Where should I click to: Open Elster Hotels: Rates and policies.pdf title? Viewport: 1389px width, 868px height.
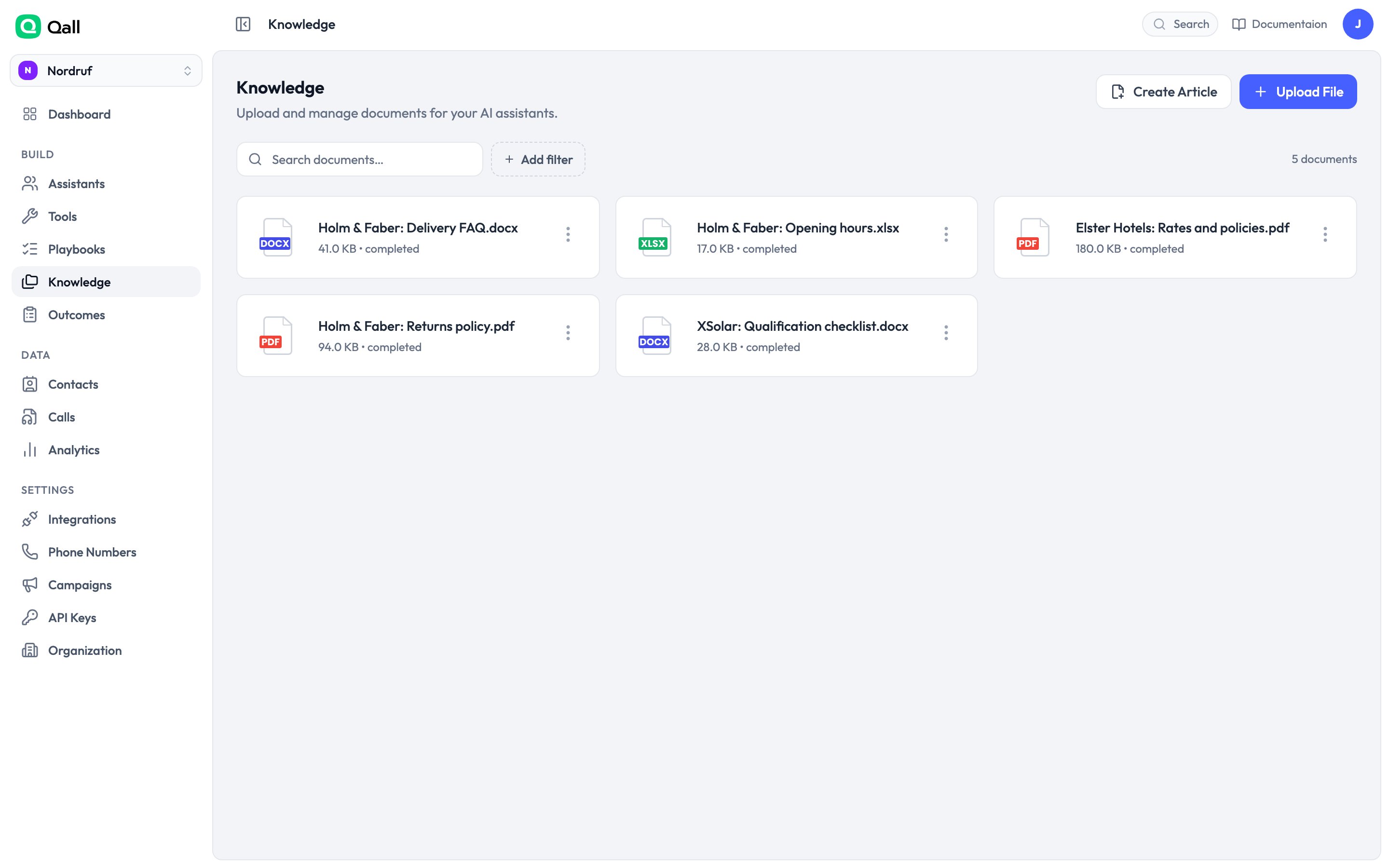point(1183,228)
